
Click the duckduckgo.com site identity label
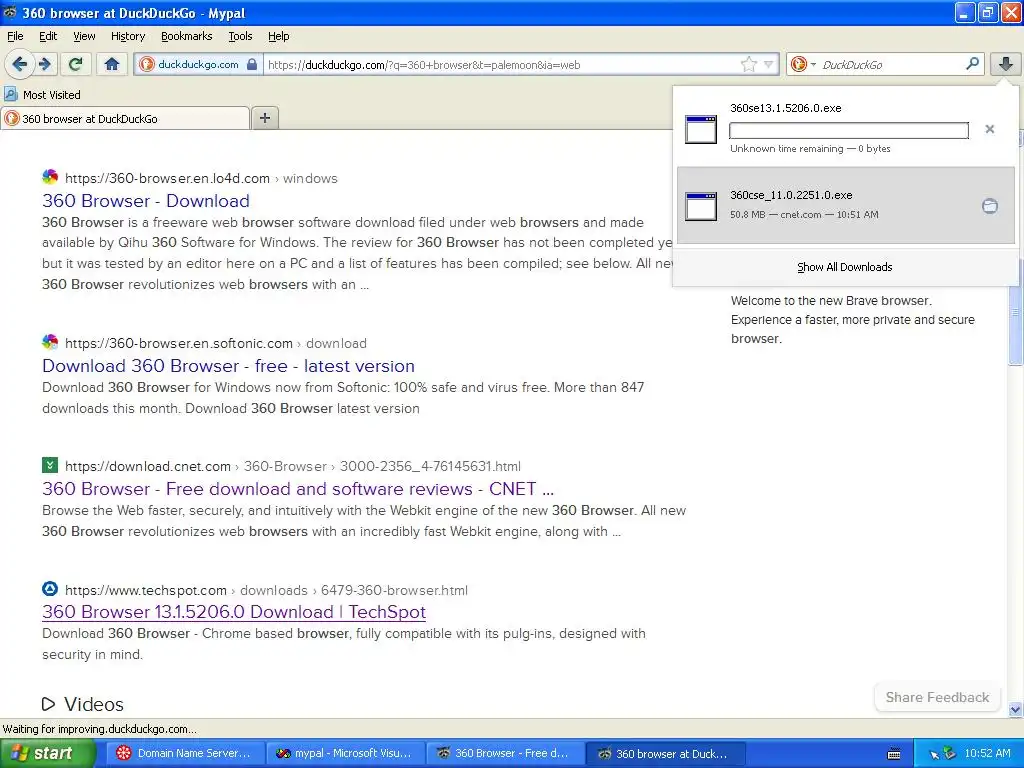click(198, 64)
